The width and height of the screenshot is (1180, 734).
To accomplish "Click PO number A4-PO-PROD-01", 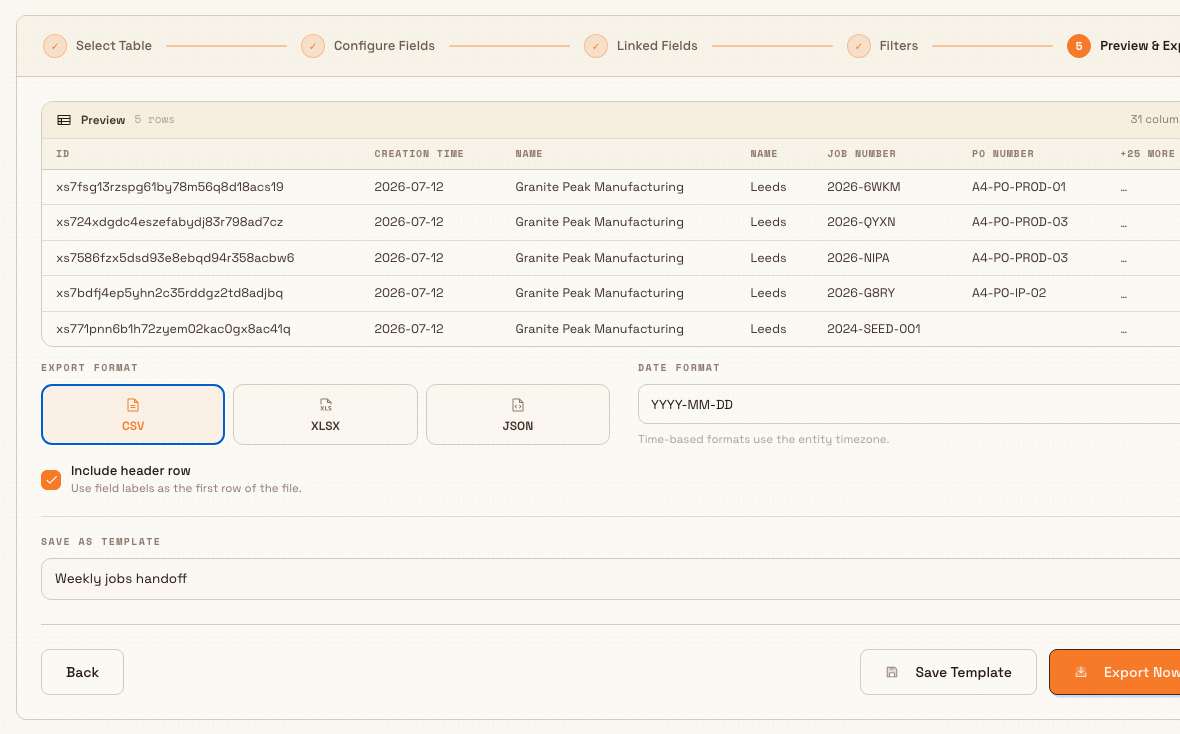I will coord(1018,187).
